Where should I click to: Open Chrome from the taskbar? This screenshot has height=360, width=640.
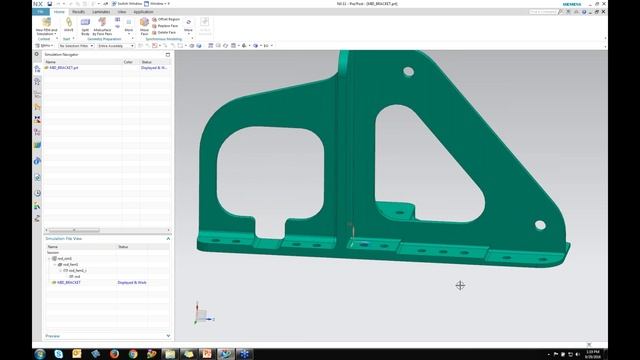pos(133,354)
